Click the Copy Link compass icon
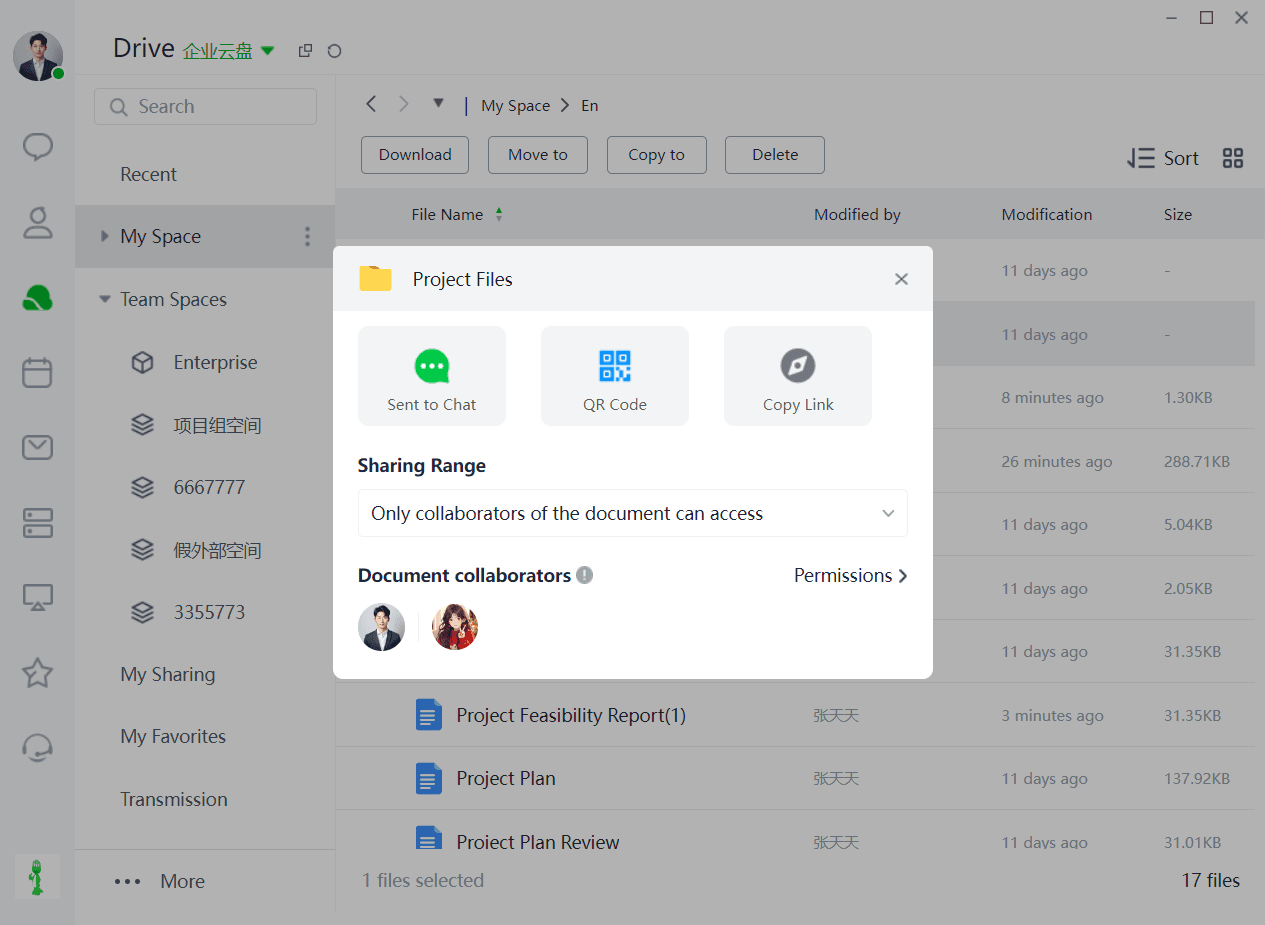Image resolution: width=1265 pixels, height=925 pixels. tap(798, 366)
